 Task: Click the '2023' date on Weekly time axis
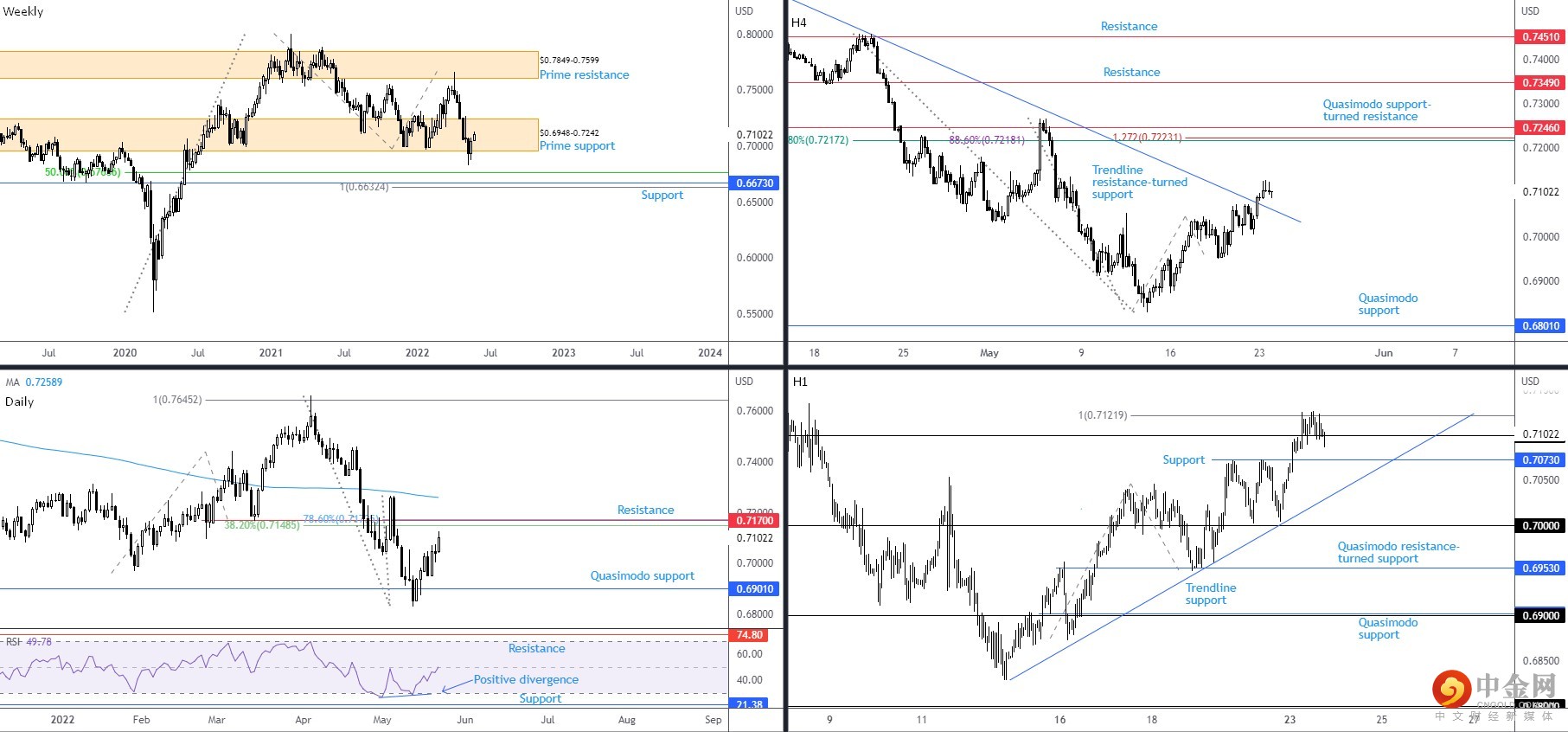point(563,353)
